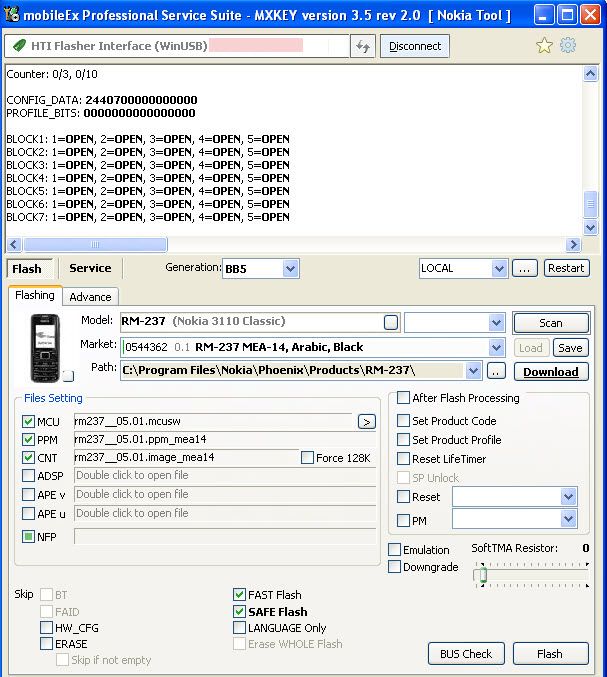Uncheck FAST Flash option
This screenshot has width=607, height=677.
[x=239, y=595]
